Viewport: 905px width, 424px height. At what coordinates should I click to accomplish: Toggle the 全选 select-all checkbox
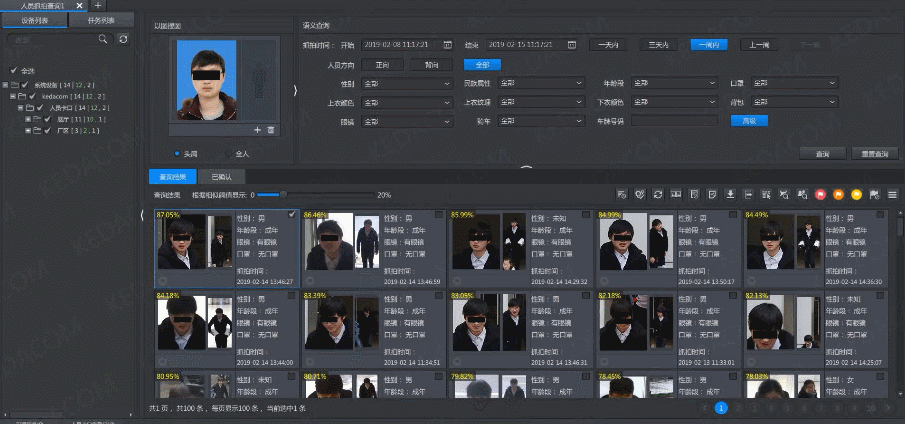point(13,70)
